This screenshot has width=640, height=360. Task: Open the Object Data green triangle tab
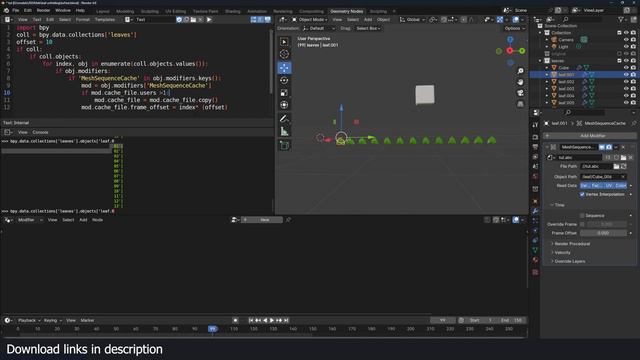pos(535,250)
